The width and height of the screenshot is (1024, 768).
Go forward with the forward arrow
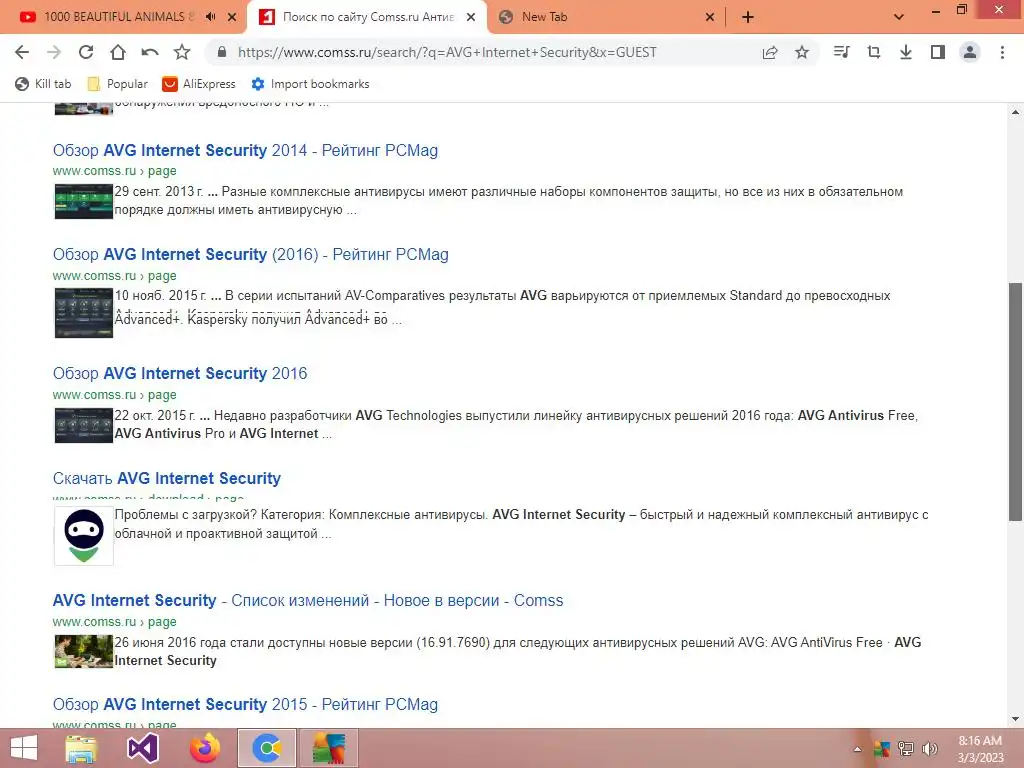pyautogui.click(x=54, y=52)
